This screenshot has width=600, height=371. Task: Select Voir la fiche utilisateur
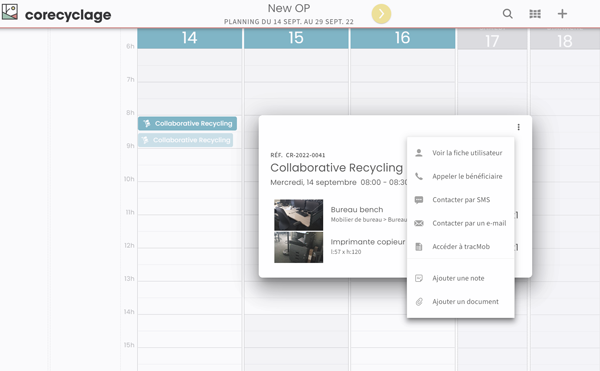click(460, 153)
